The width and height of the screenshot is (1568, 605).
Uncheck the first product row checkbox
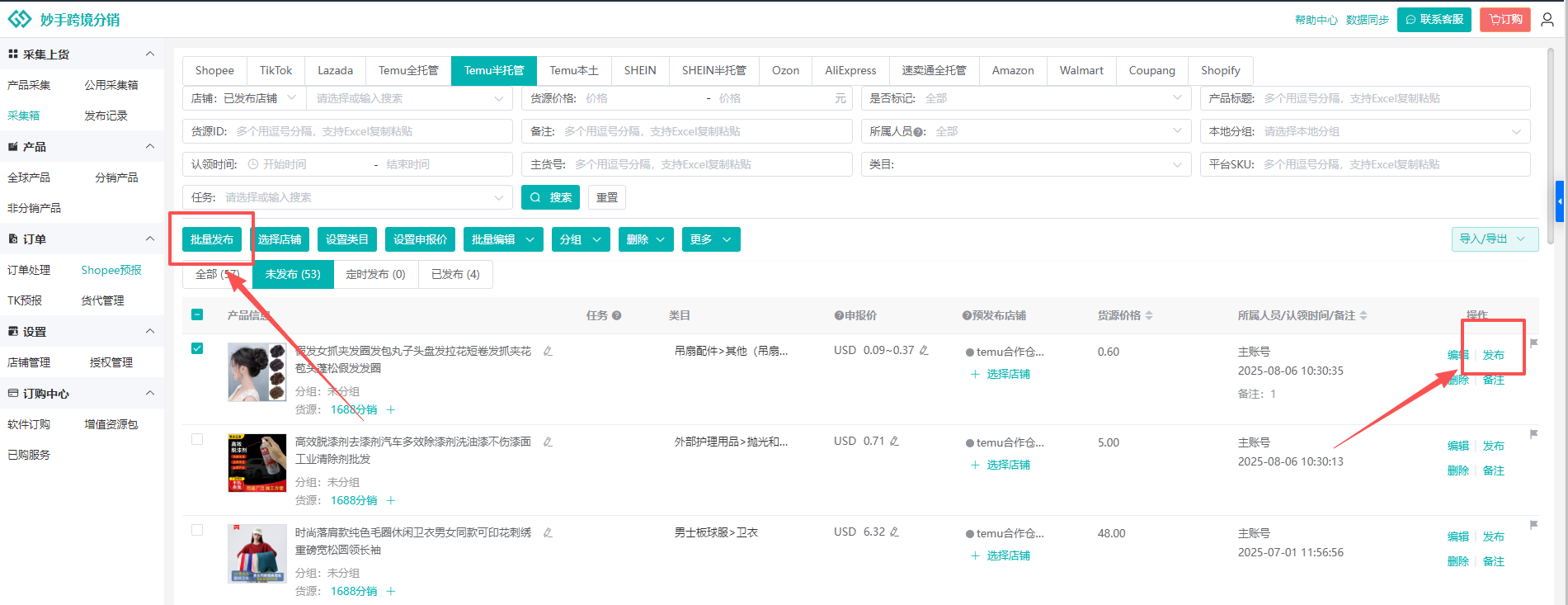[x=197, y=348]
